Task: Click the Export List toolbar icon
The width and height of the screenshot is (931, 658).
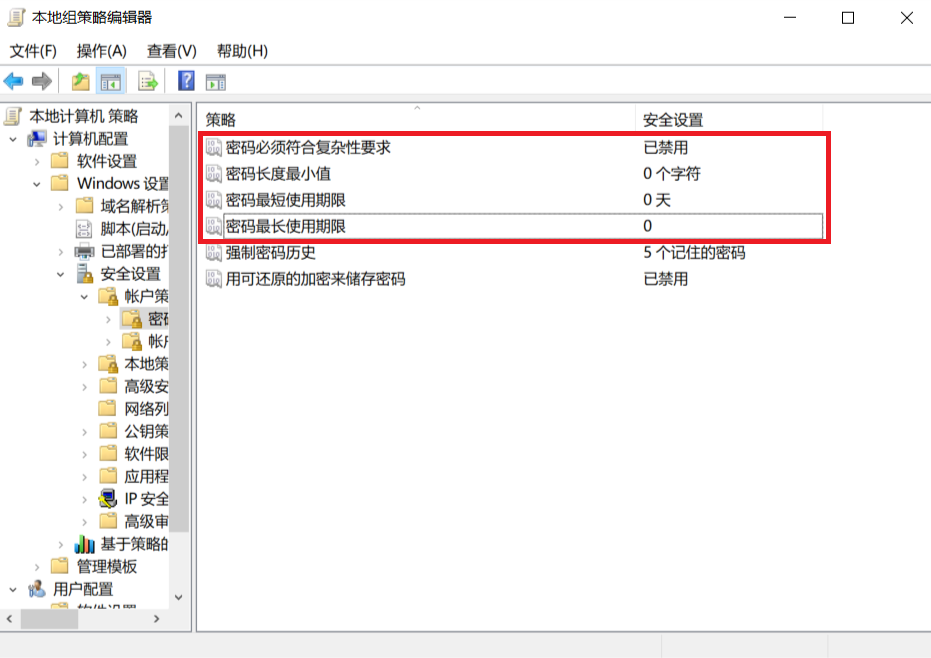Action: pyautogui.click(x=146, y=81)
